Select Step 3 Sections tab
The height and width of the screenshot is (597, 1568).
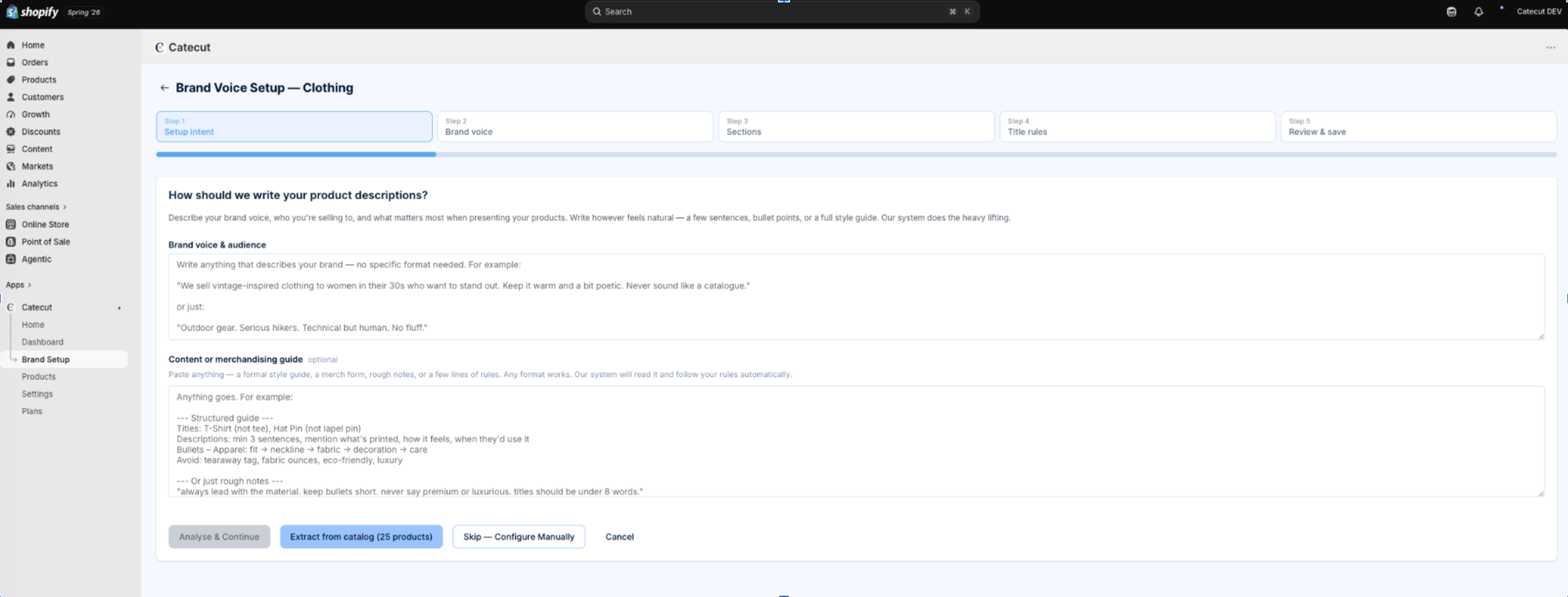coord(856,126)
